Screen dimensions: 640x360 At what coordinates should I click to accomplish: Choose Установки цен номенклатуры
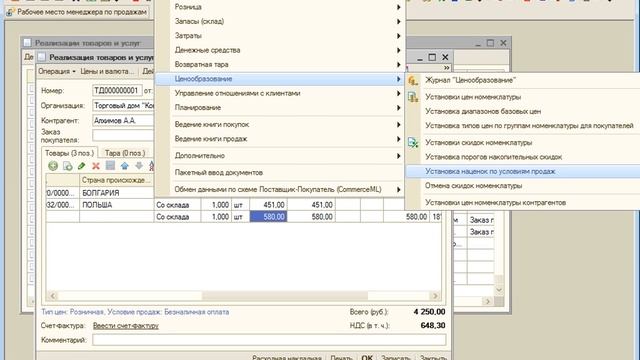[x=522, y=97]
